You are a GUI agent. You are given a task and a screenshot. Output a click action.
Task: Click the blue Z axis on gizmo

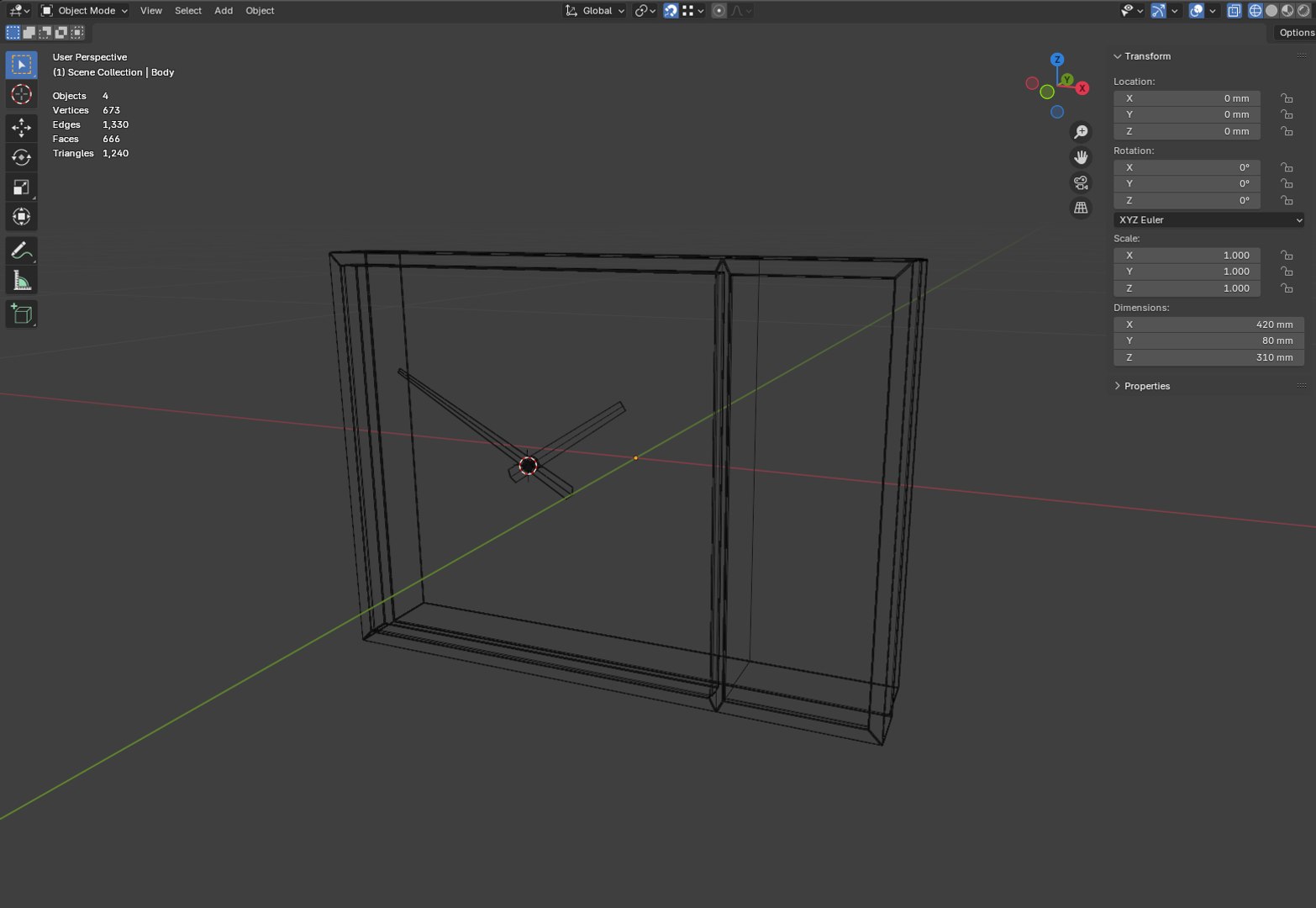point(1057,60)
